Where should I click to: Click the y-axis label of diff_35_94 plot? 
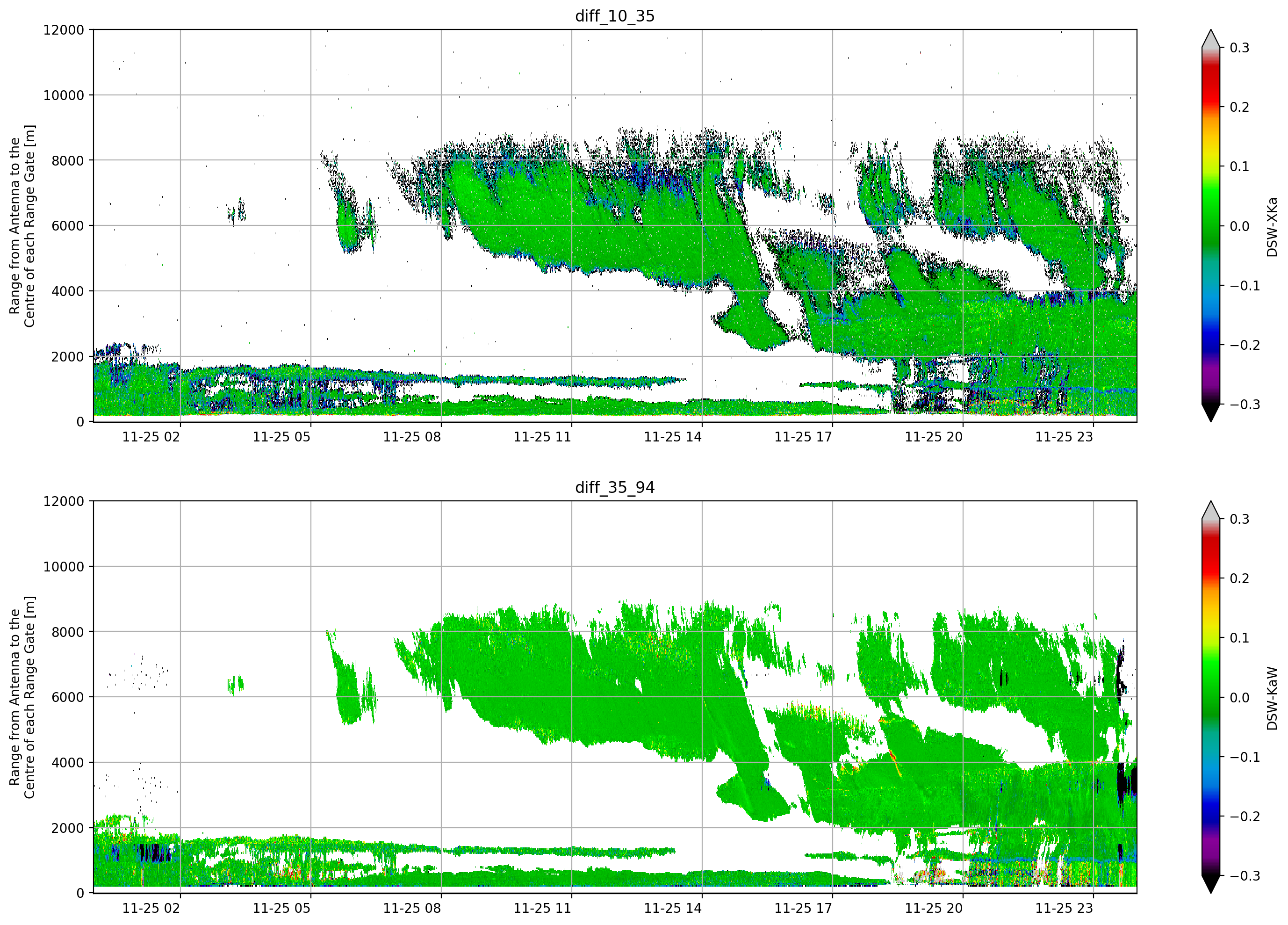(22, 697)
